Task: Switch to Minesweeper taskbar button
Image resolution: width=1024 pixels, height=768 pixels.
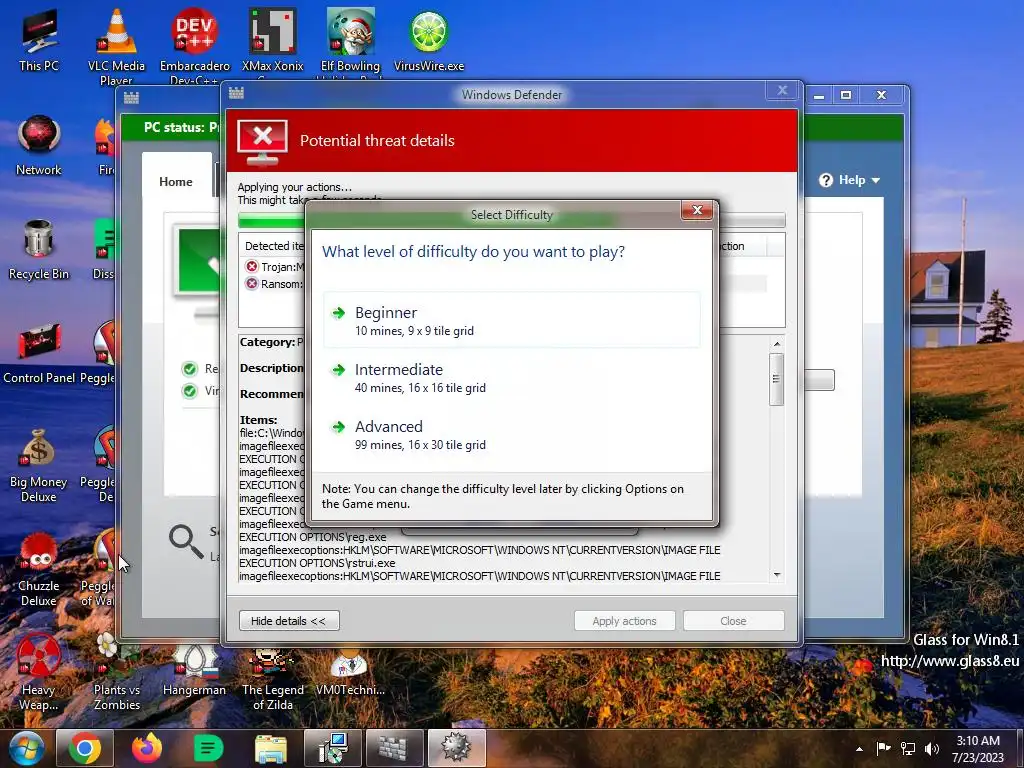Action: click(456, 748)
